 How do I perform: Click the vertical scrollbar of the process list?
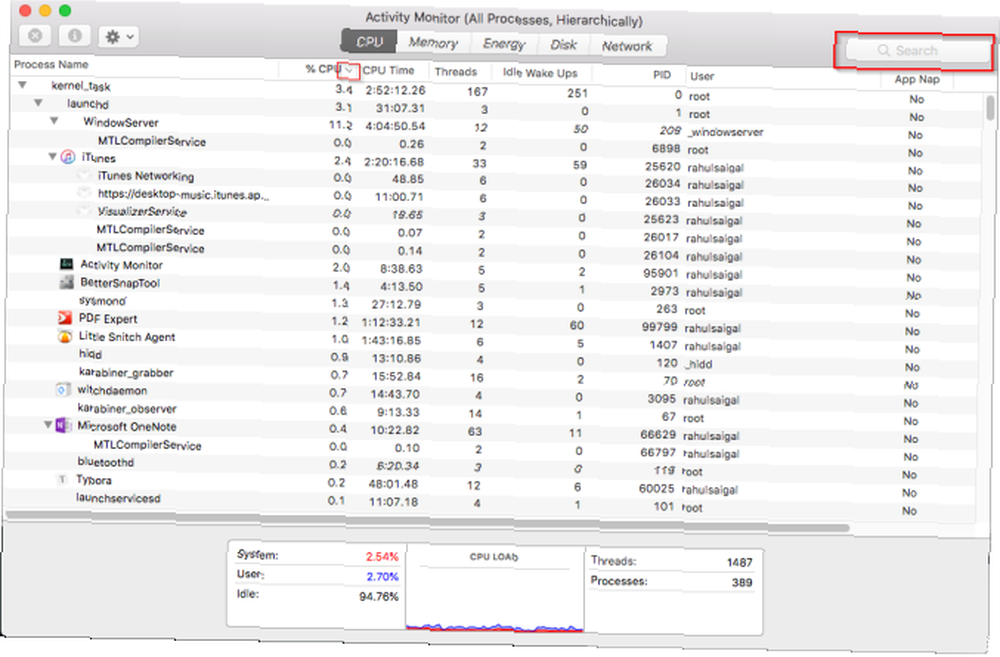coord(989,107)
